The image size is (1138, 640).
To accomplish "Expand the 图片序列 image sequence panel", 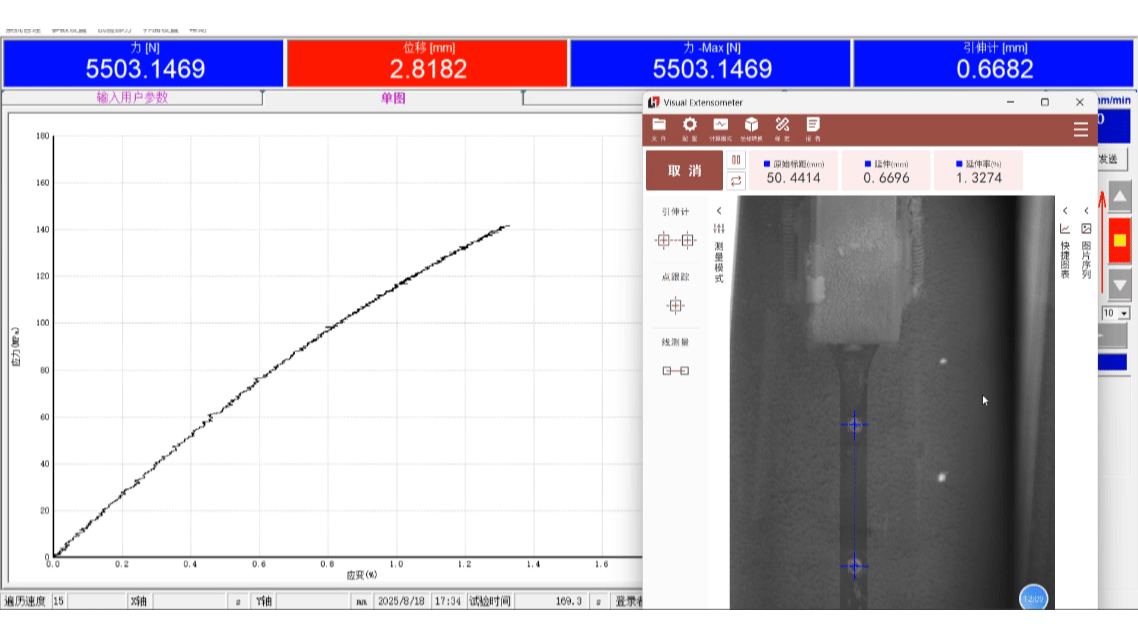I will [x=1086, y=211].
